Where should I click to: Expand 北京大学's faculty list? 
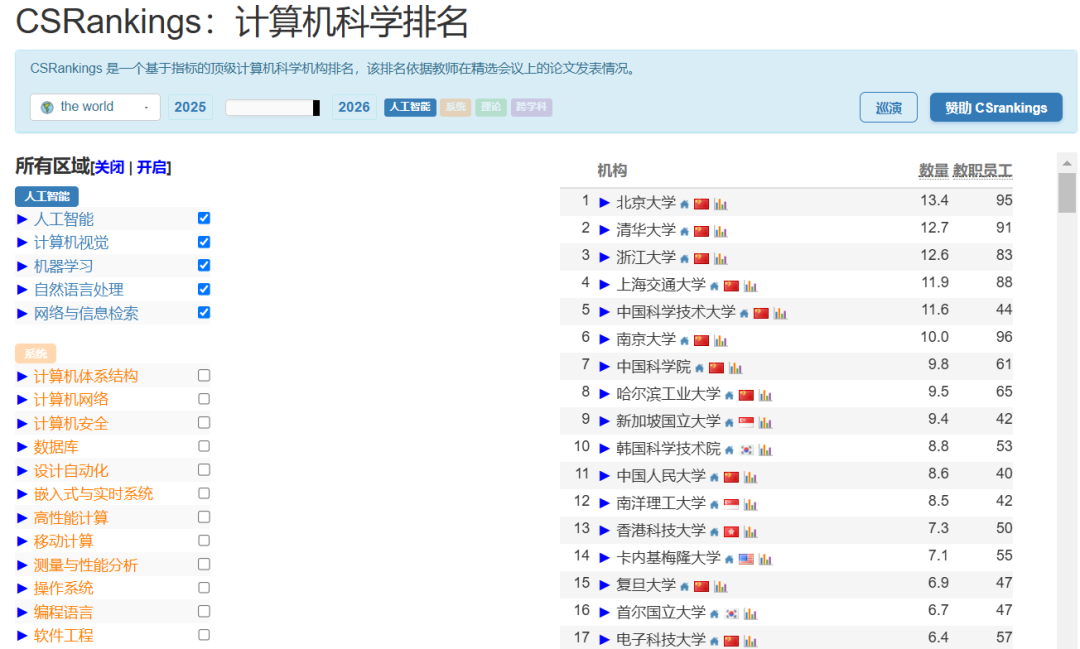click(x=604, y=201)
